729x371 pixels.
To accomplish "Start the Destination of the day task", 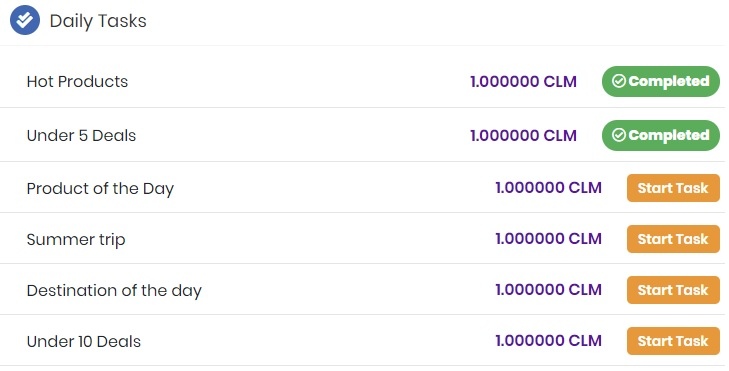I will tap(673, 290).
